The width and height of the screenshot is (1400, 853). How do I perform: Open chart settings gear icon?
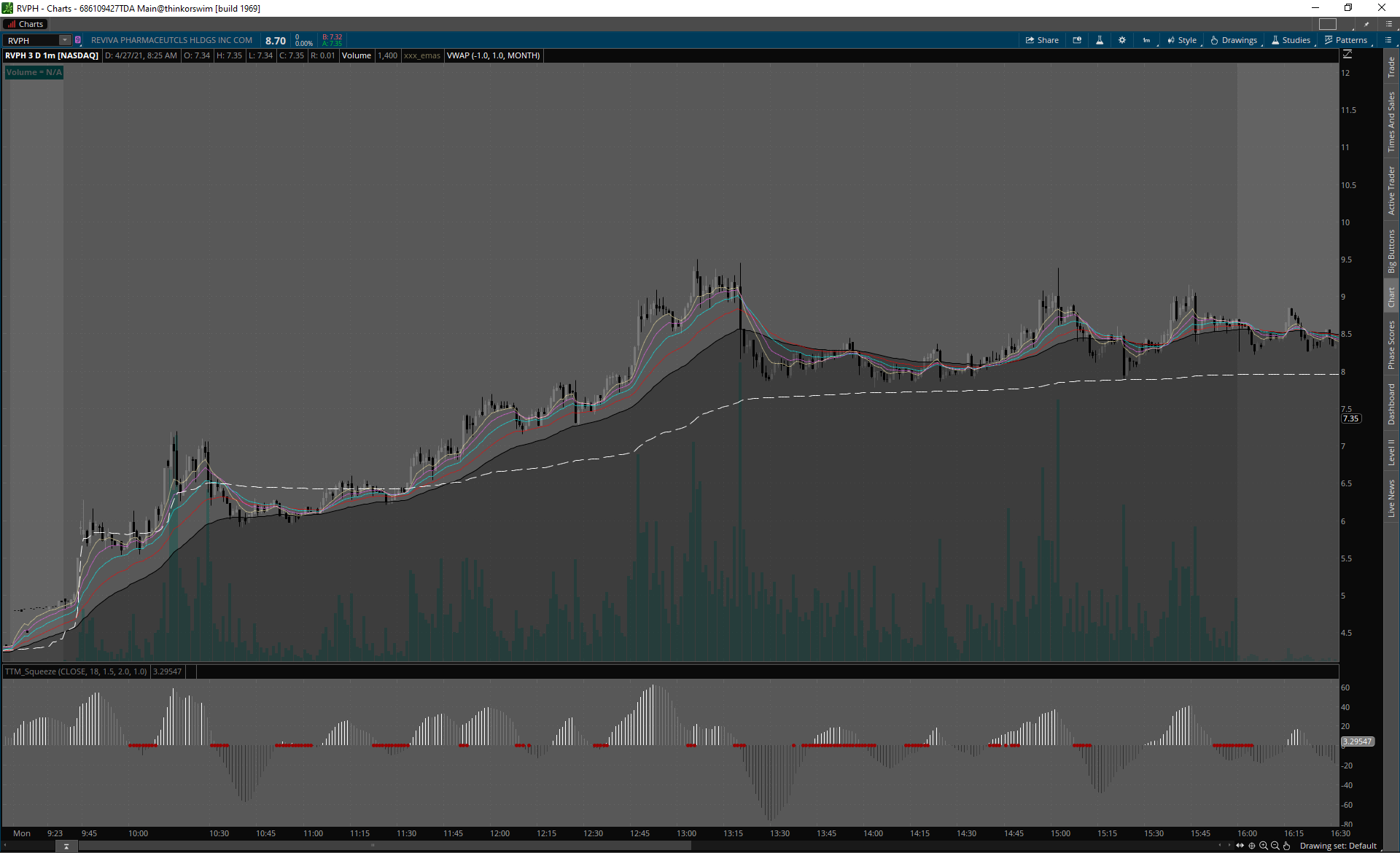[1122, 40]
